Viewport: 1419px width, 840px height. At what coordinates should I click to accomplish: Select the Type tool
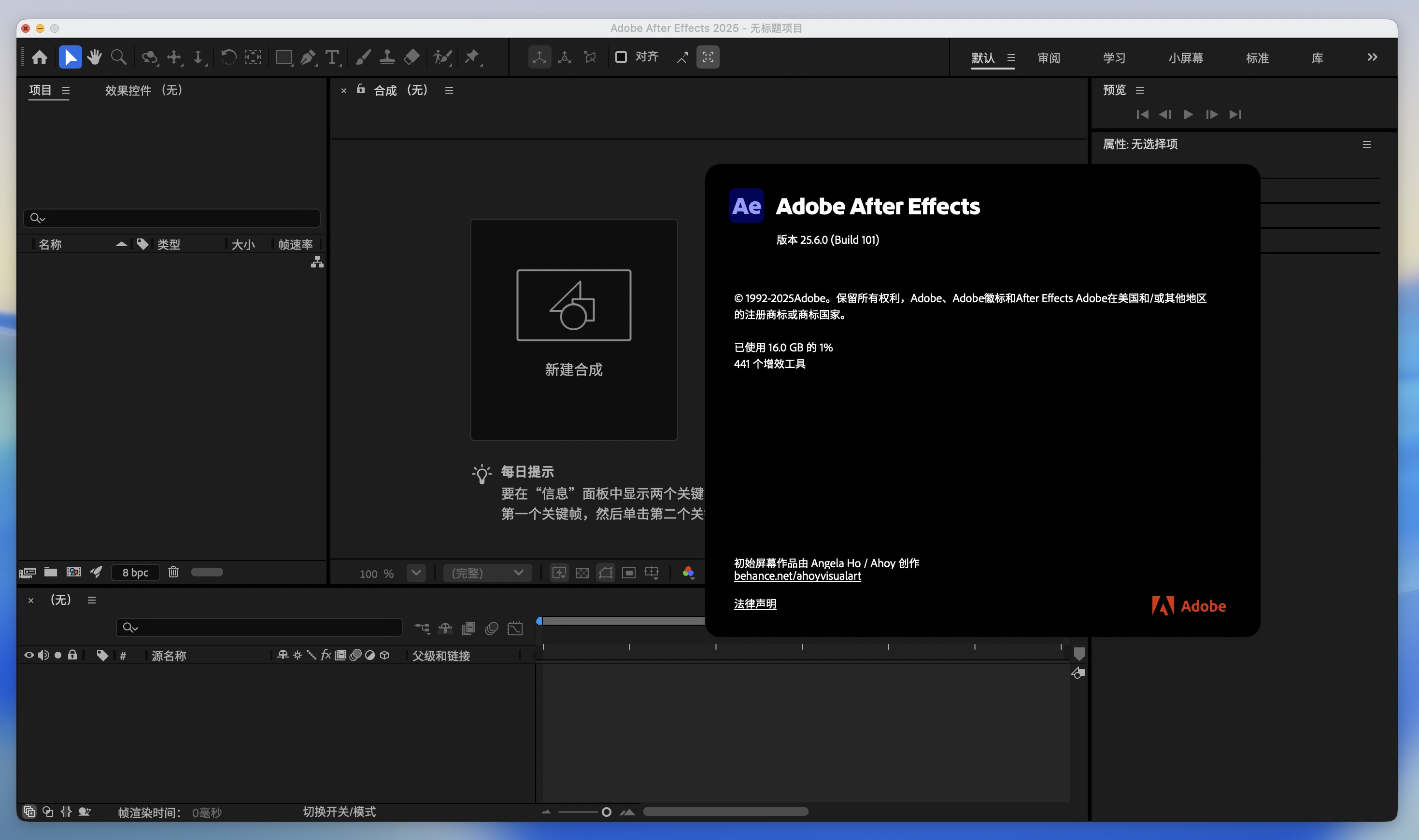[x=332, y=56]
